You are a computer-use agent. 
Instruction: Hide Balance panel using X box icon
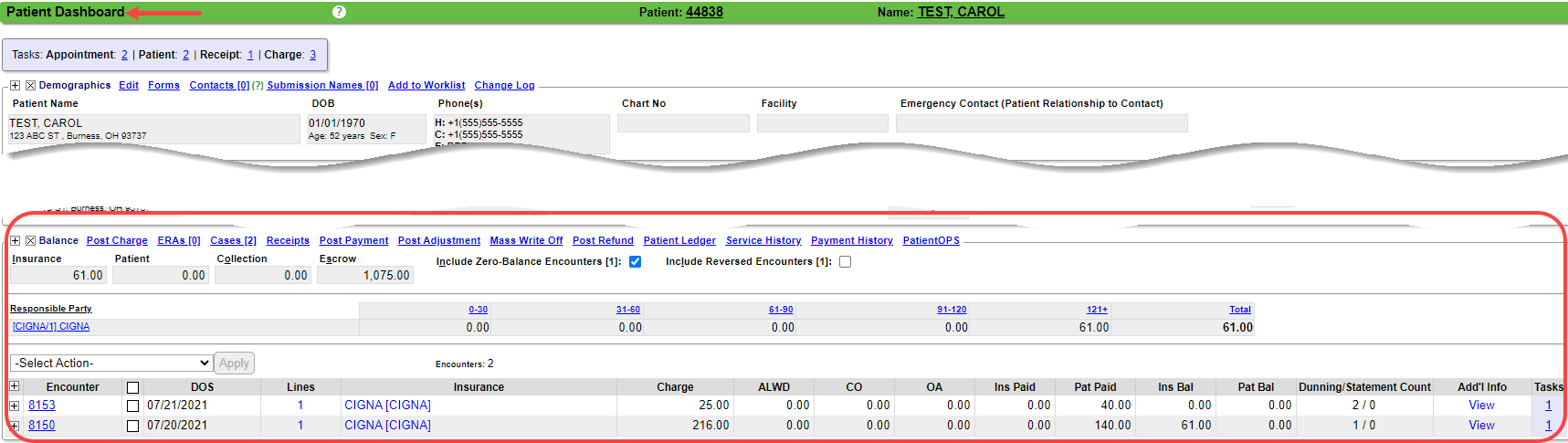(x=30, y=240)
